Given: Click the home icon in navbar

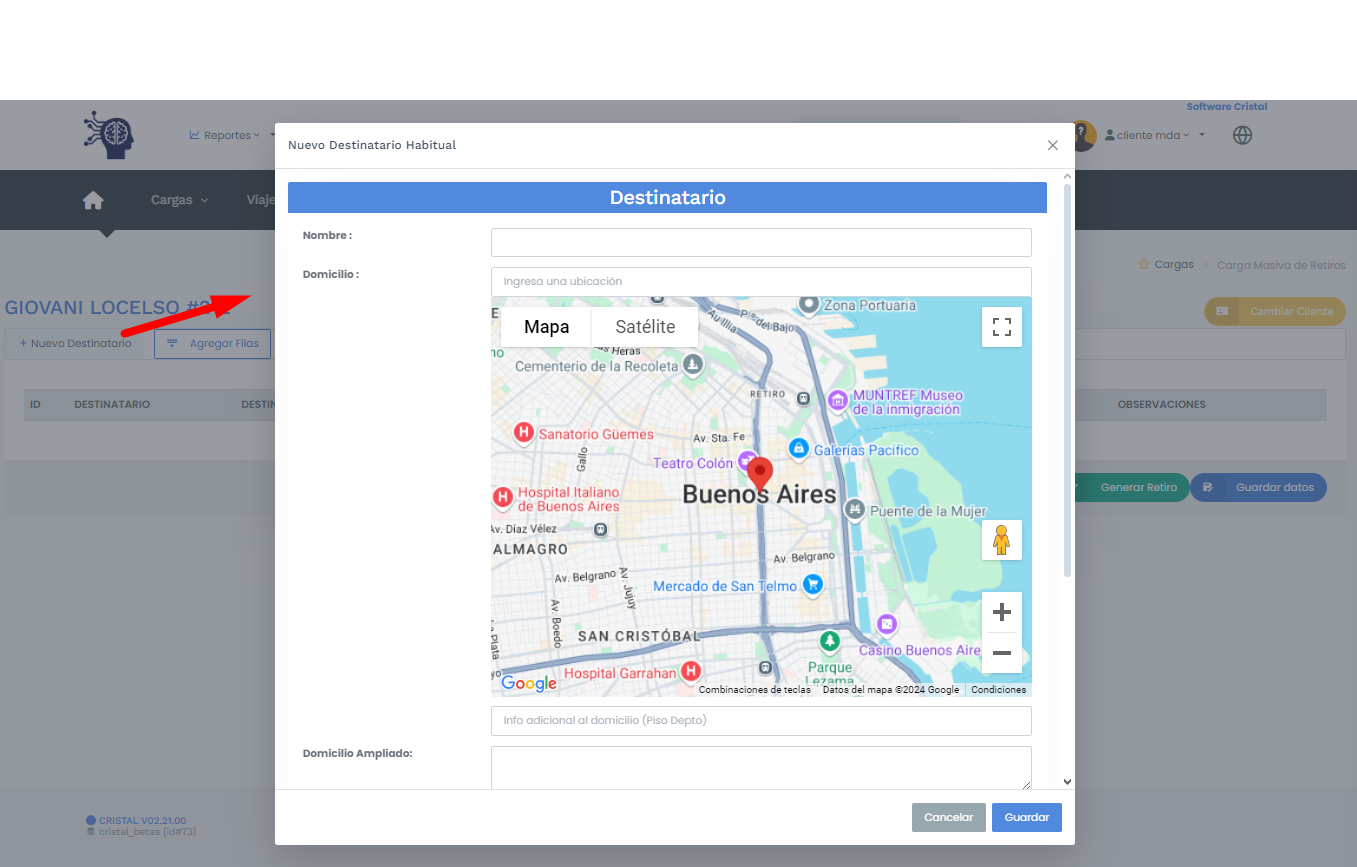Looking at the screenshot, I should pyautogui.click(x=93, y=200).
